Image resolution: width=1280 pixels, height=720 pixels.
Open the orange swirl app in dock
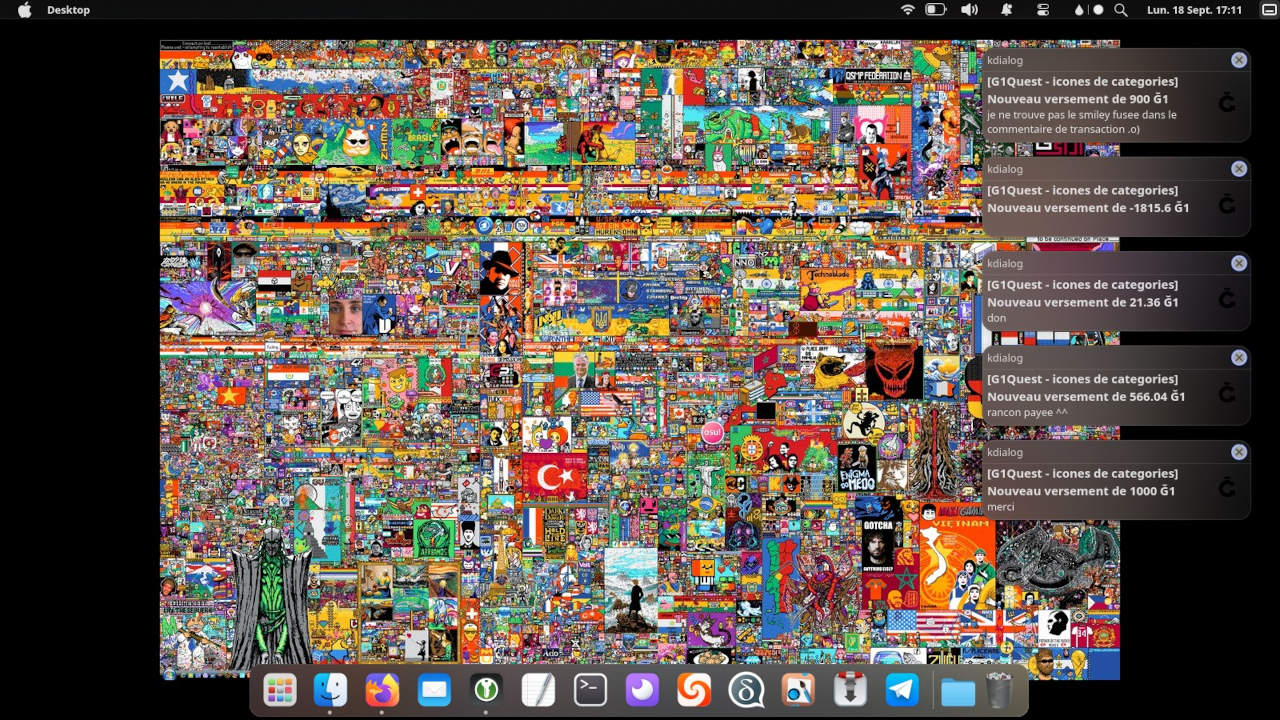point(694,690)
